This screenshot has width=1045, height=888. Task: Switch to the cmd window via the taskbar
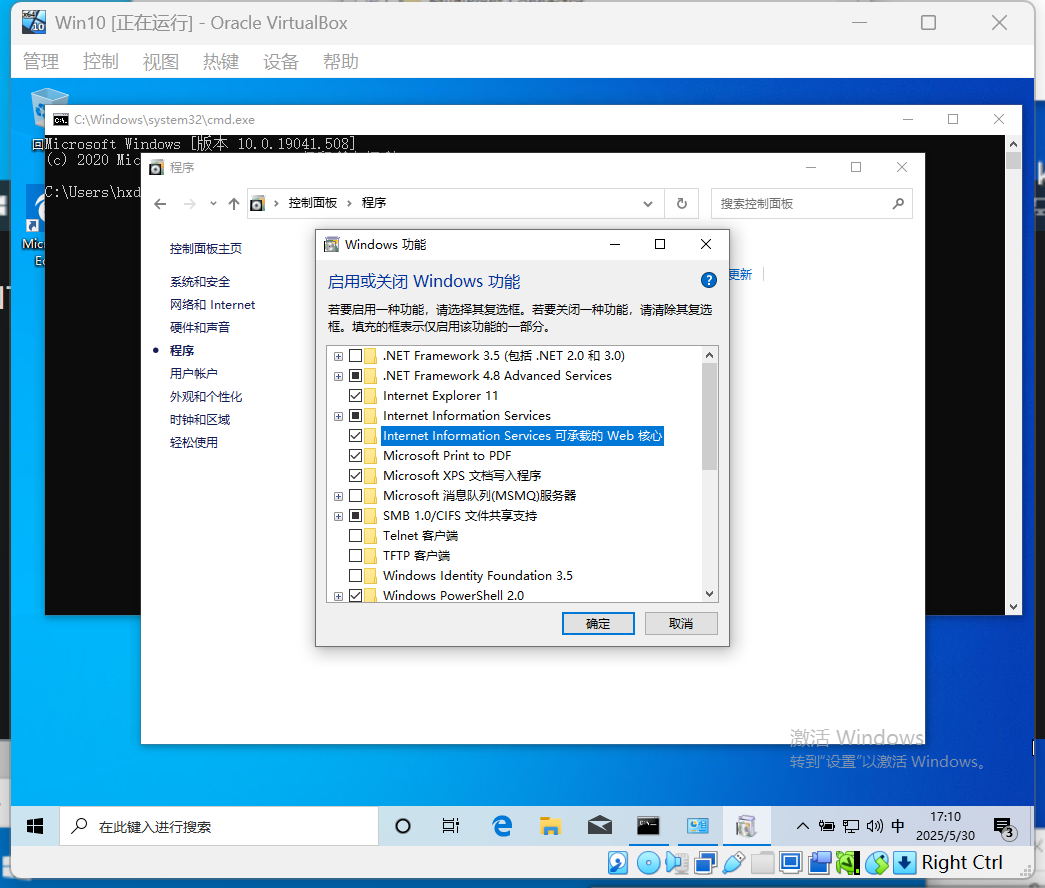648,826
